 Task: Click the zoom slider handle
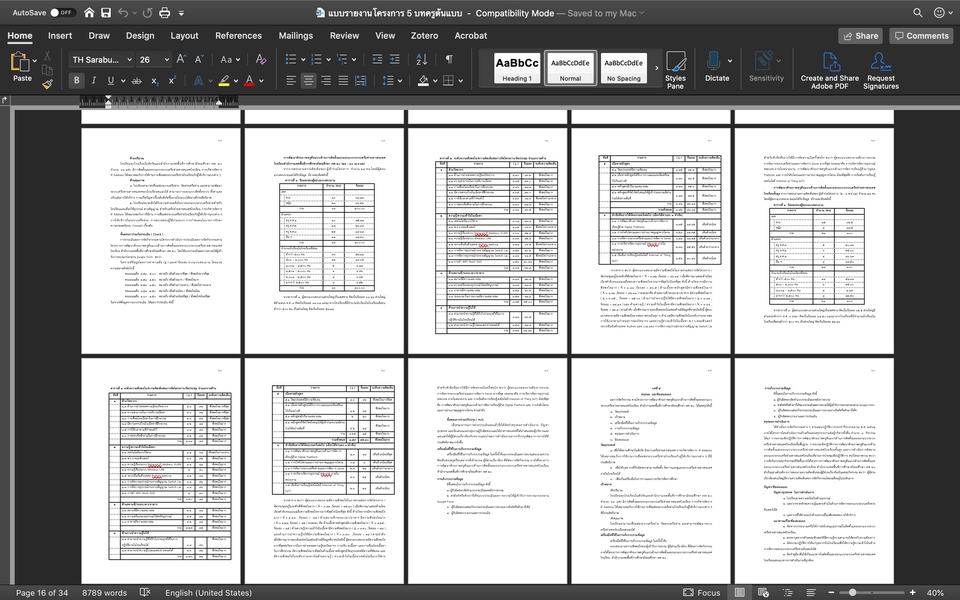click(x=852, y=592)
